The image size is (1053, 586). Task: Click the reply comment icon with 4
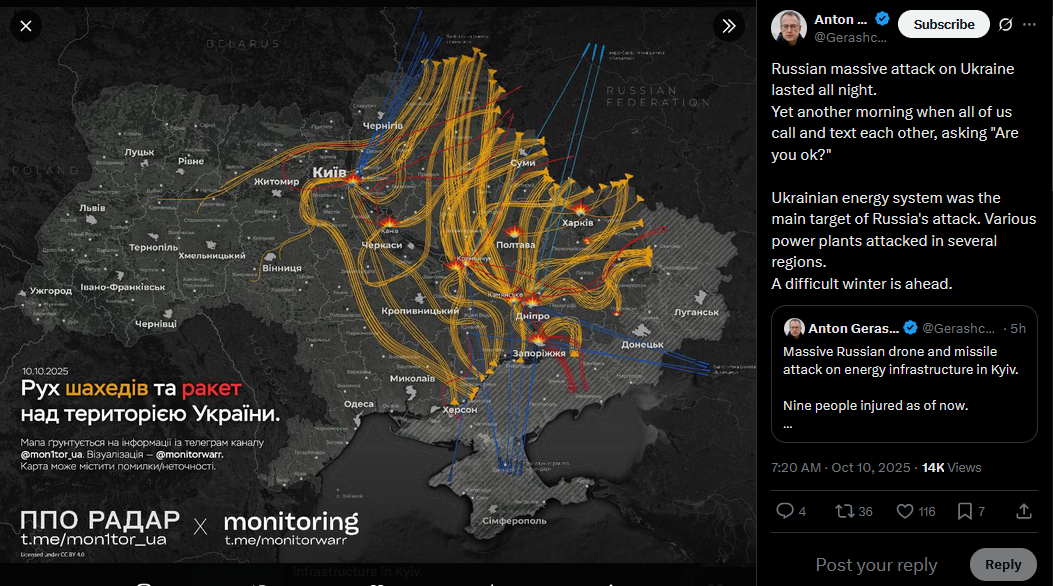(x=791, y=511)
